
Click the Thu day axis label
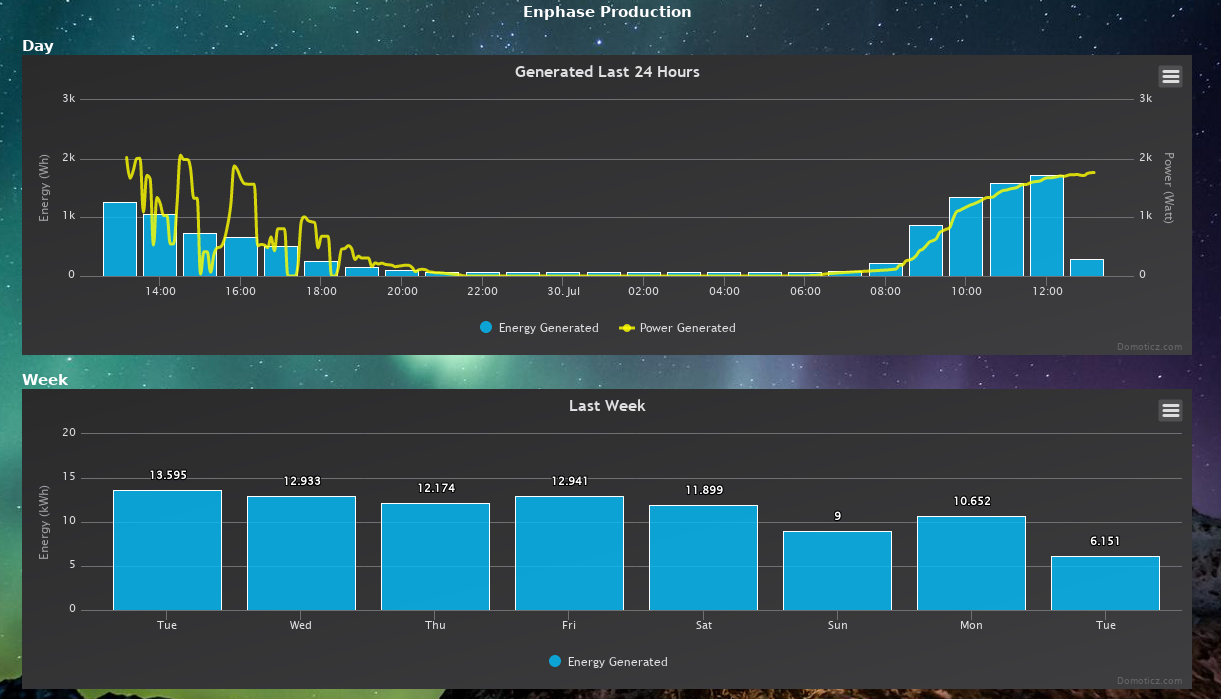(x=435, y=625)
